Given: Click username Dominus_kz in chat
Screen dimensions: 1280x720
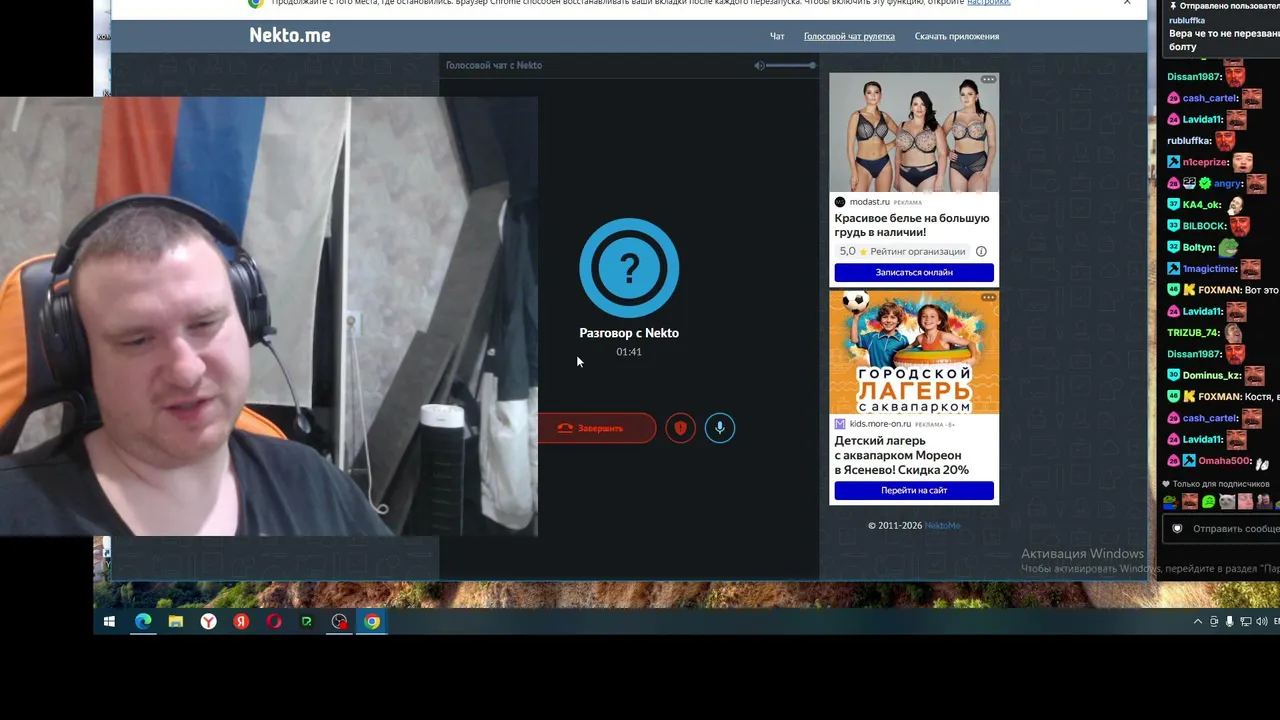Looking at the screenshot, I should pyautogui.click(x=1212, y=375).
